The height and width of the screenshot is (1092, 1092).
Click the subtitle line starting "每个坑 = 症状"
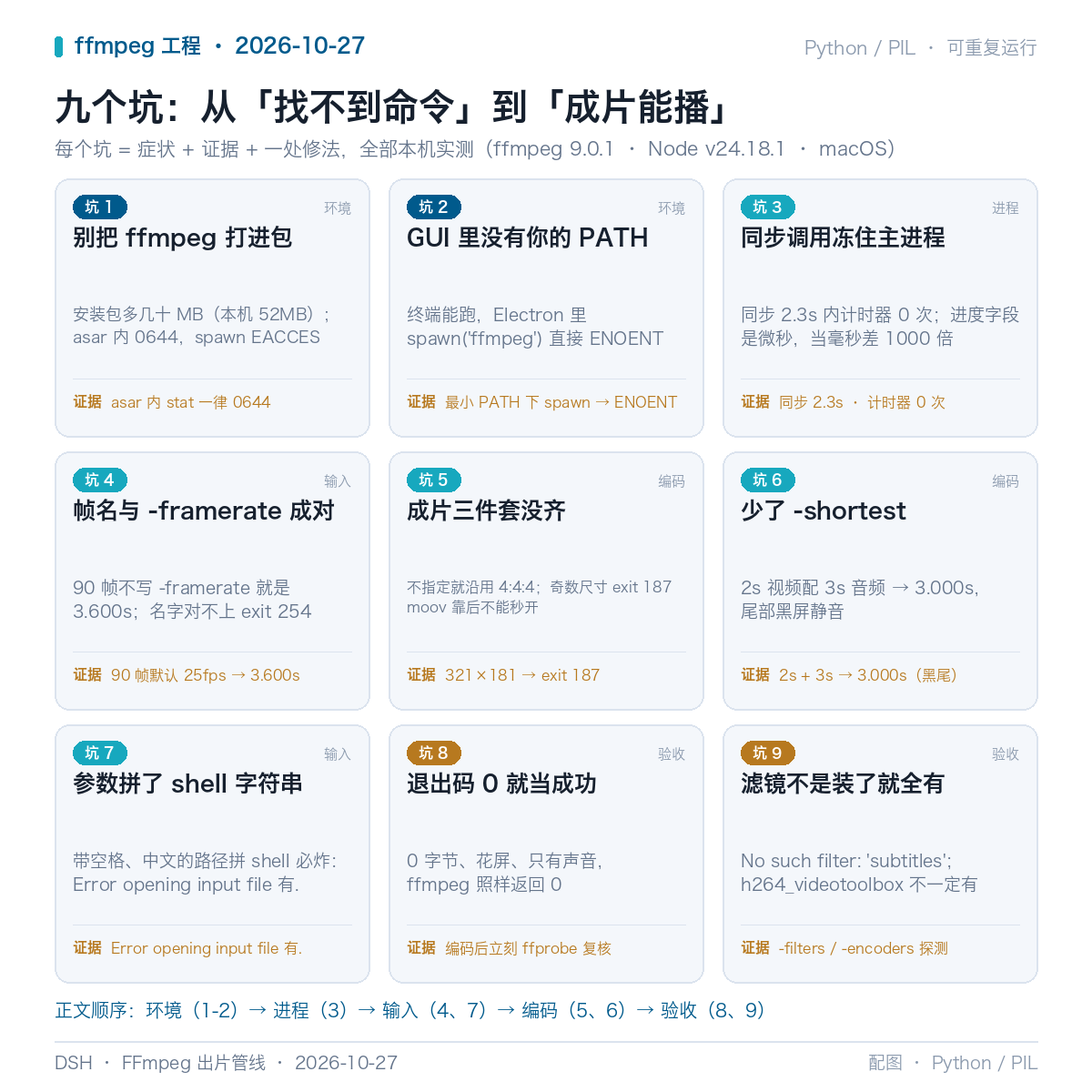coord(475,149)
